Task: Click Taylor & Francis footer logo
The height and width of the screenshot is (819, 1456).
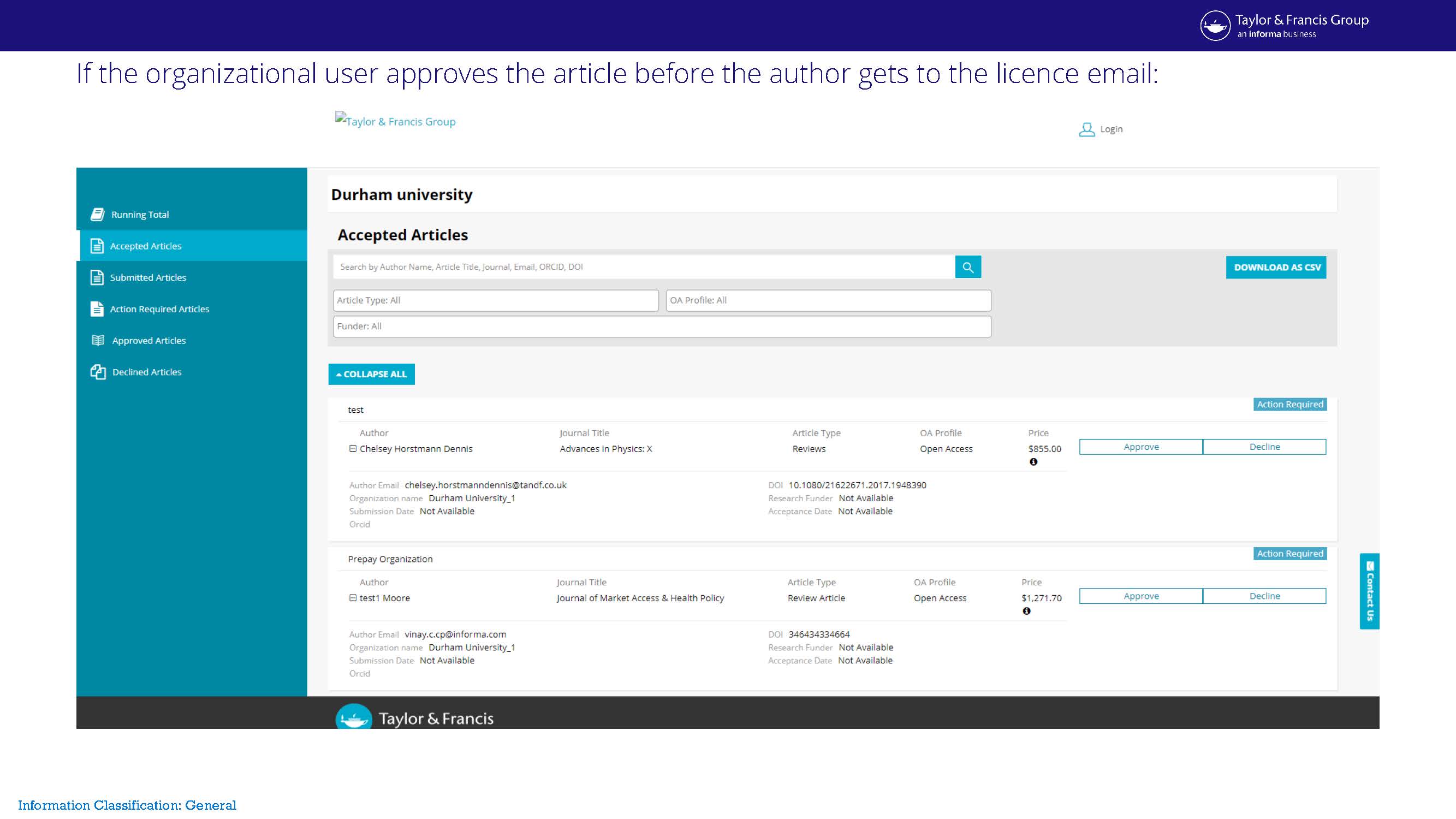Action: pyautogui.click(x=415, y=718)
